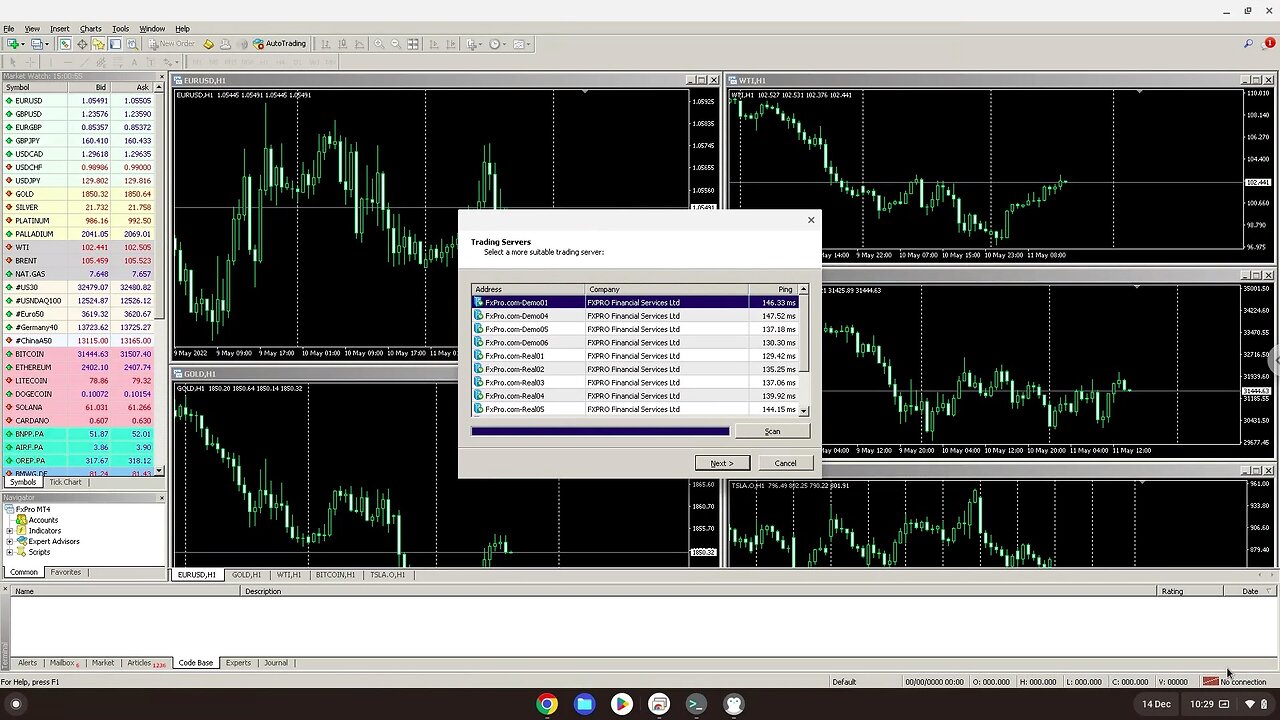Open the View menu

click(x=32, y=29)
